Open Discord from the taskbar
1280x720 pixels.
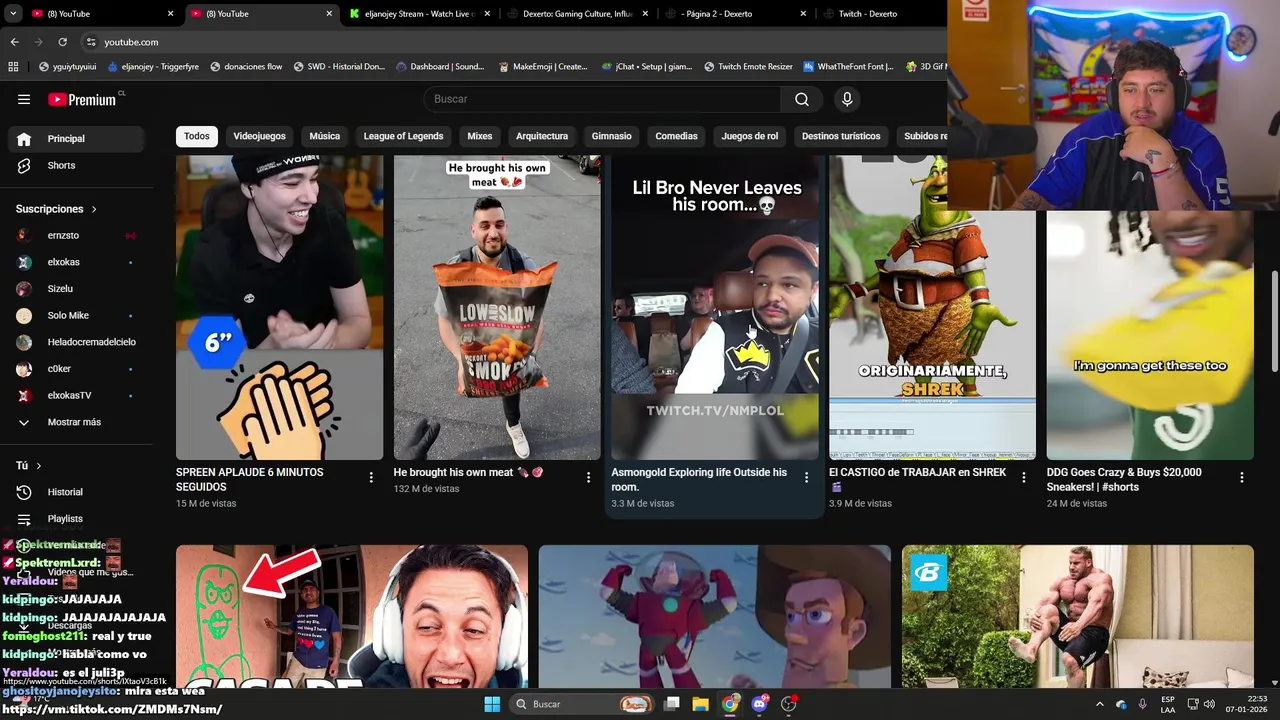[x=759, y=704]
